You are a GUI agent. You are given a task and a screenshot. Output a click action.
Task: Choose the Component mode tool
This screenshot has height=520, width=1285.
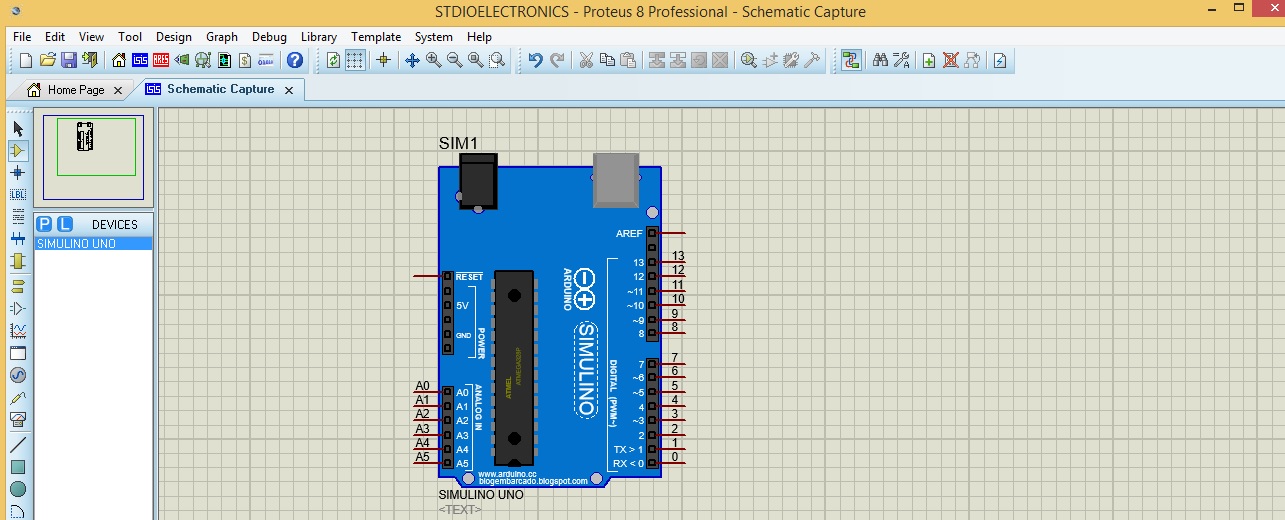coord(18,151)
